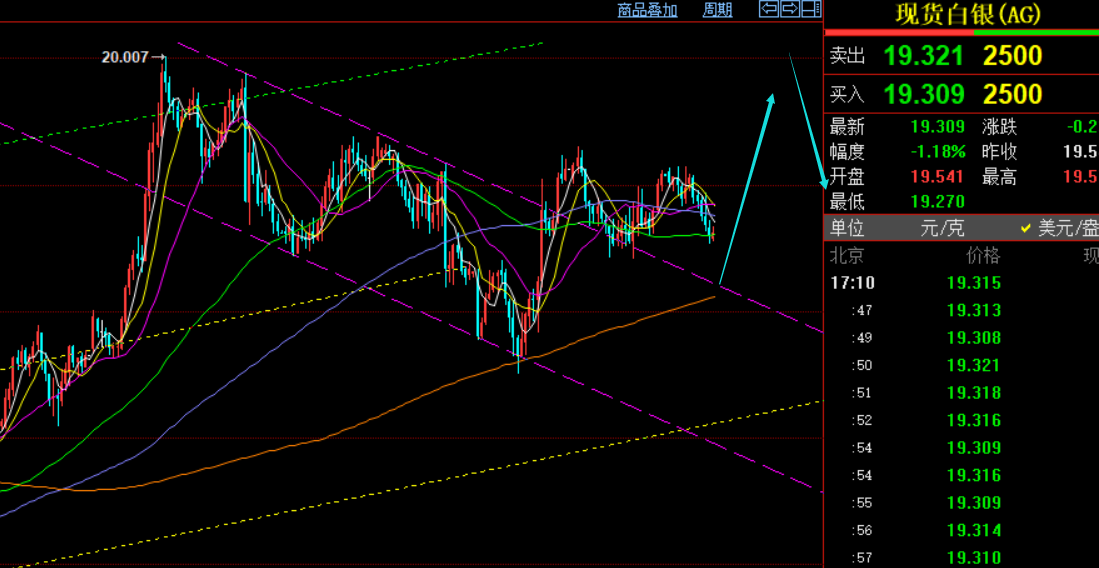Image resolution: width=1099 pixels, height=568 pixels.
Task: Click the 价格 price column header
Action: pos(983,256)
